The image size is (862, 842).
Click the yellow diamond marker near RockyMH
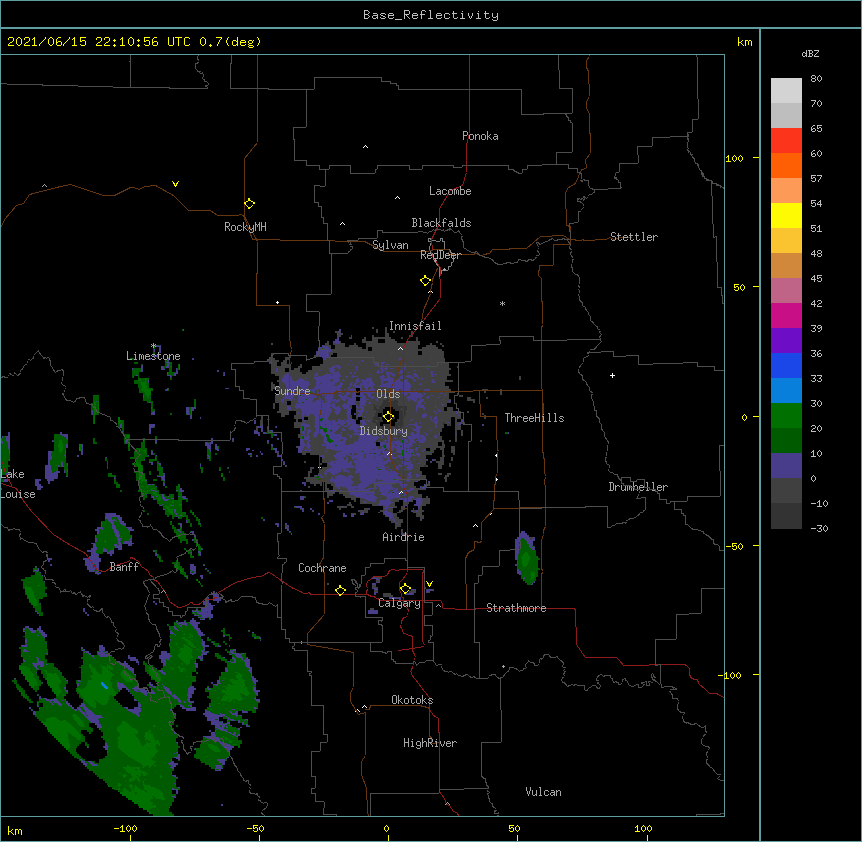(x=249, y=204)
